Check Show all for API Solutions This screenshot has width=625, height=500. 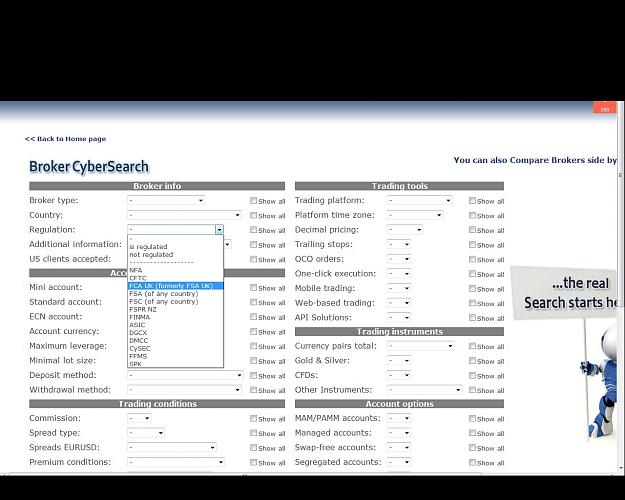(472, 317)
